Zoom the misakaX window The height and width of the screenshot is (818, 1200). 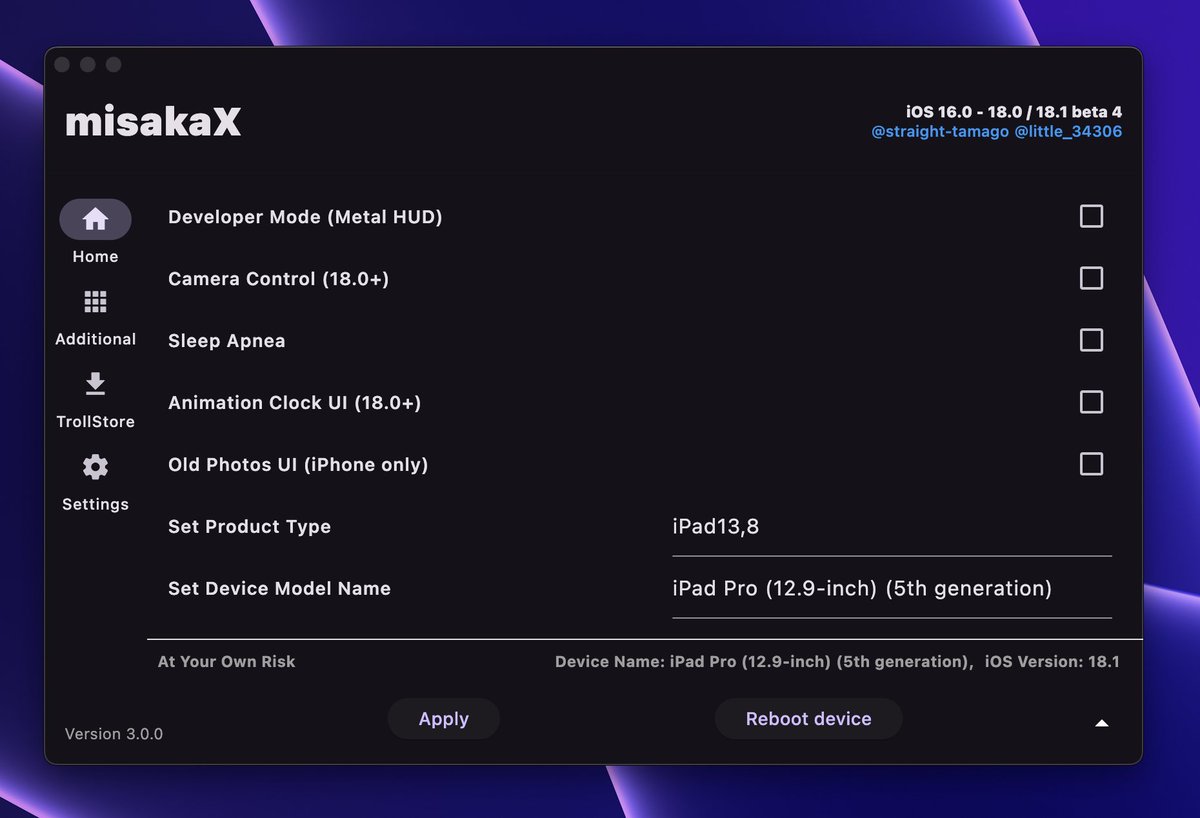[114, 65]
